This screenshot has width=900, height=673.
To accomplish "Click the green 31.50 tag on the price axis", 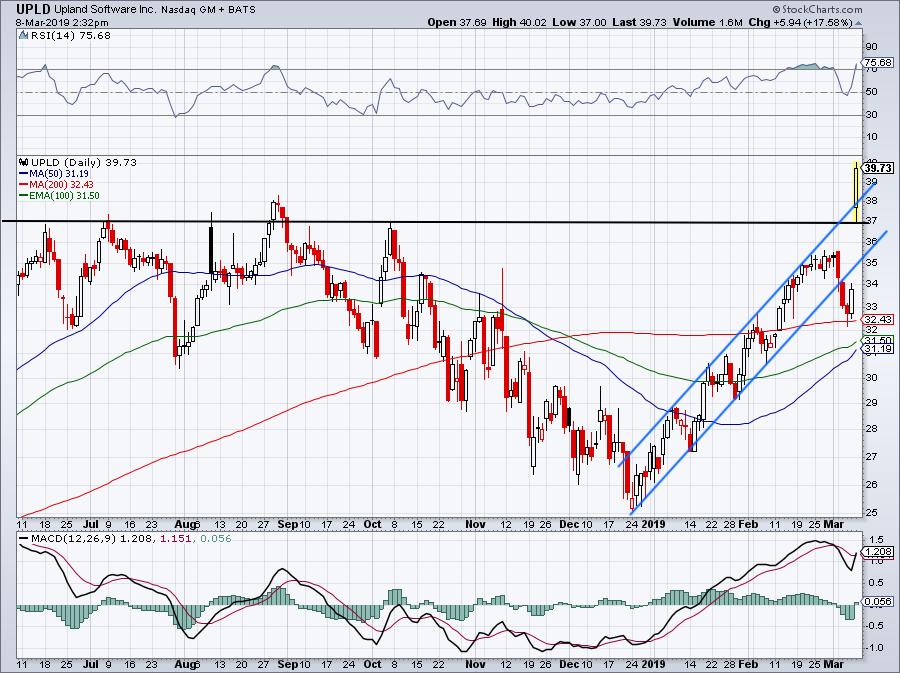I will [878, 340].
